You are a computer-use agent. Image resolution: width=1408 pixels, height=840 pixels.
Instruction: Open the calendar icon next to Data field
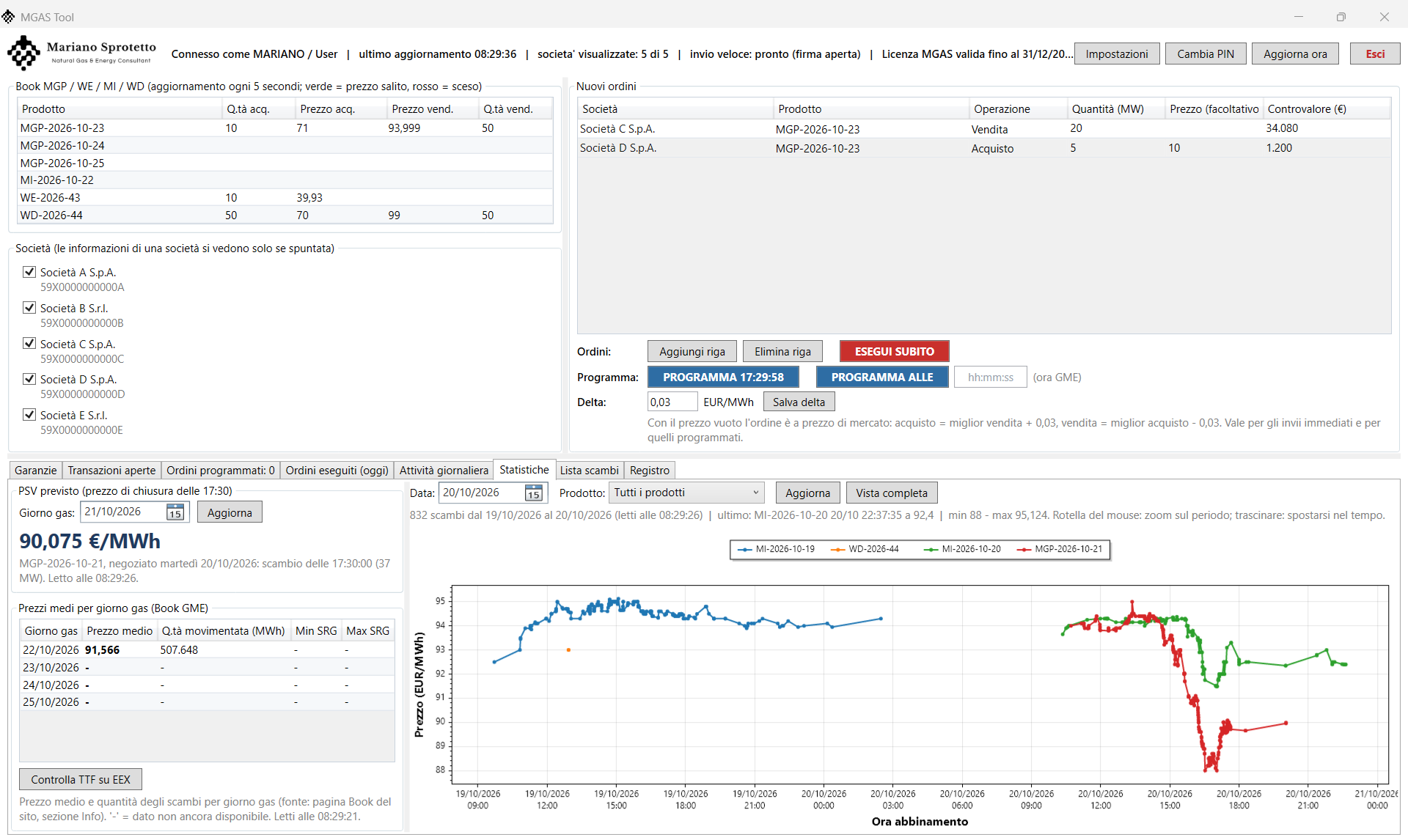point(534,493)
